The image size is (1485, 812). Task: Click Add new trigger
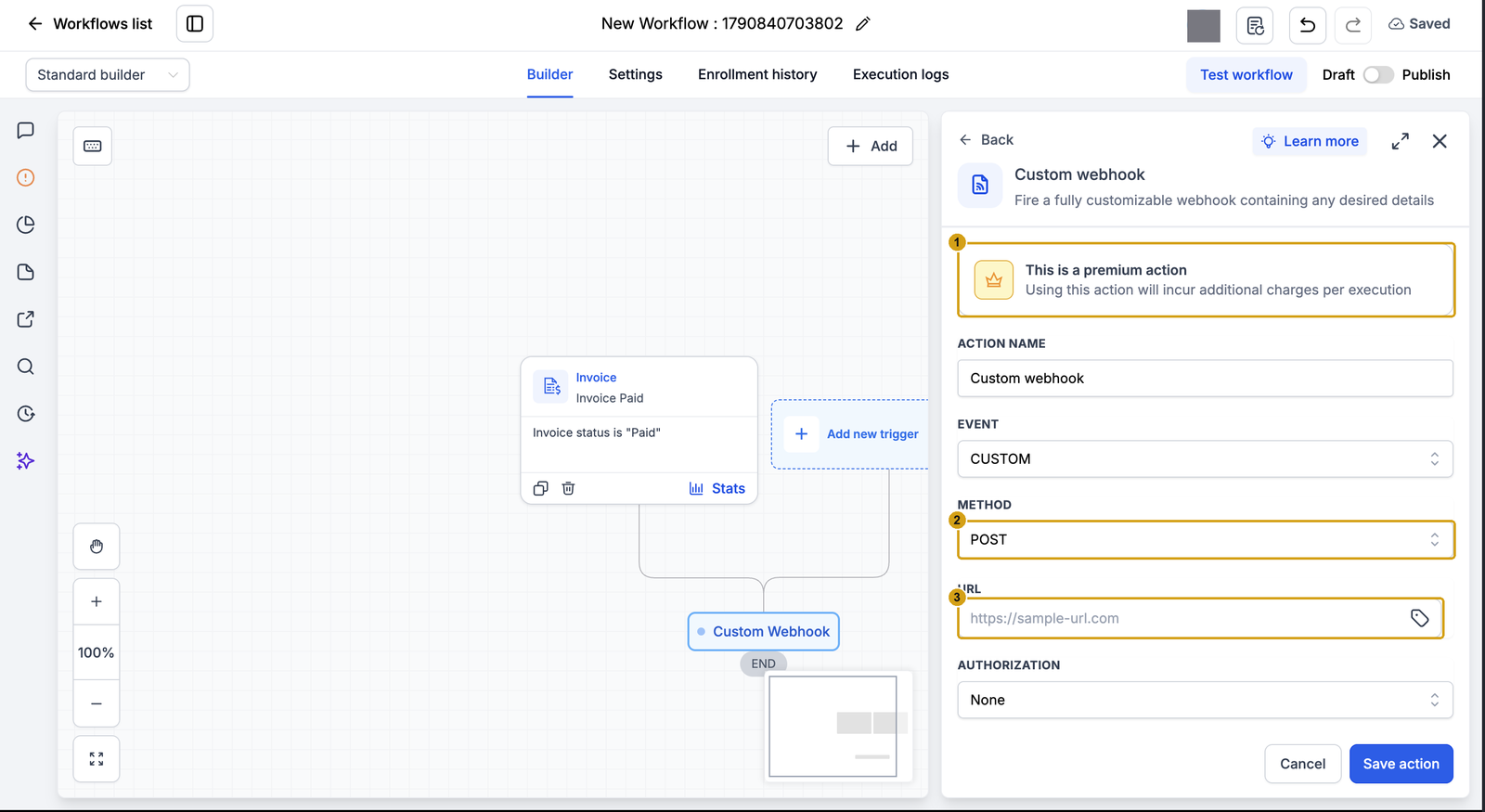tap(851, 433)
